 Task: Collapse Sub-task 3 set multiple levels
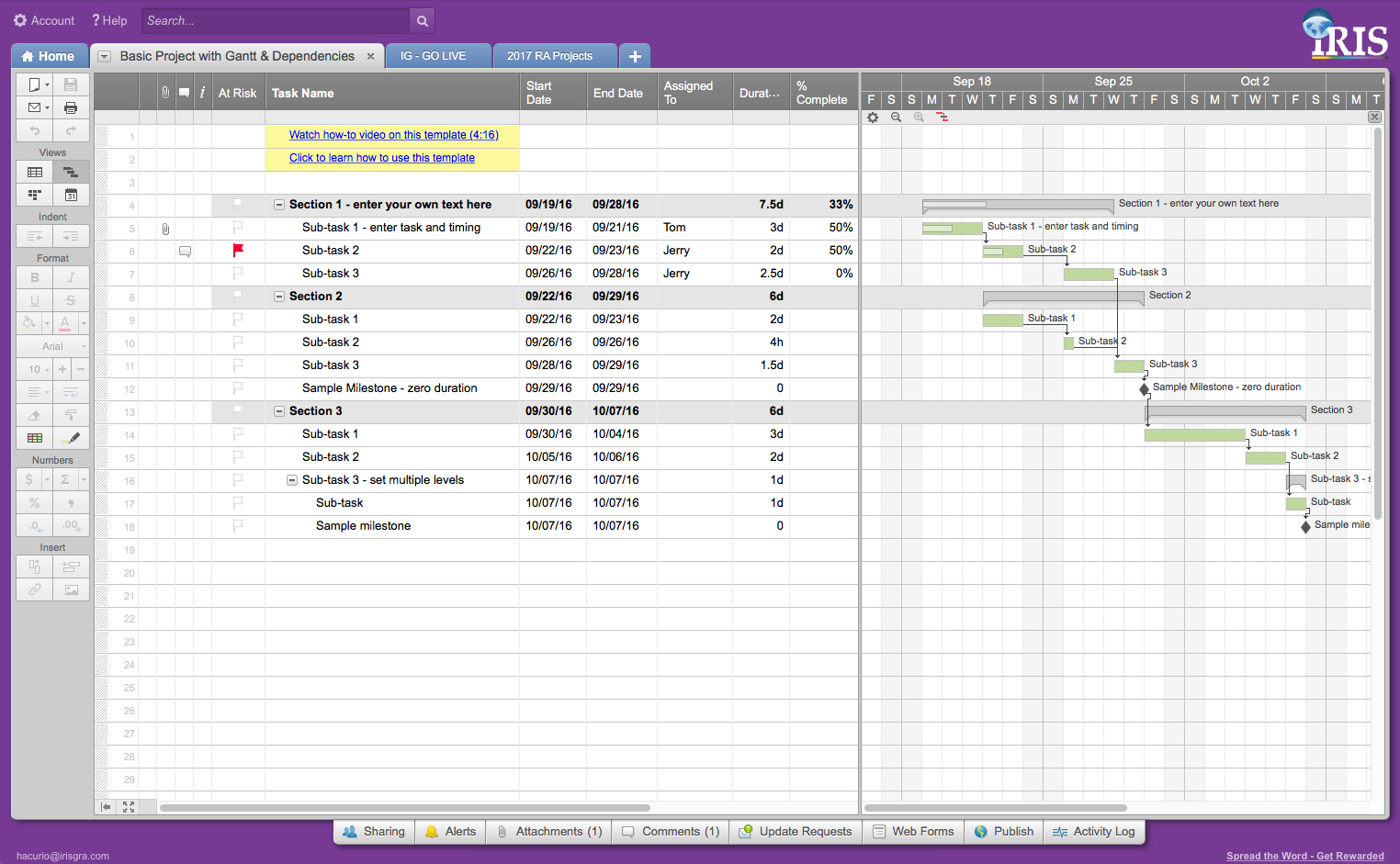[292, 480]
